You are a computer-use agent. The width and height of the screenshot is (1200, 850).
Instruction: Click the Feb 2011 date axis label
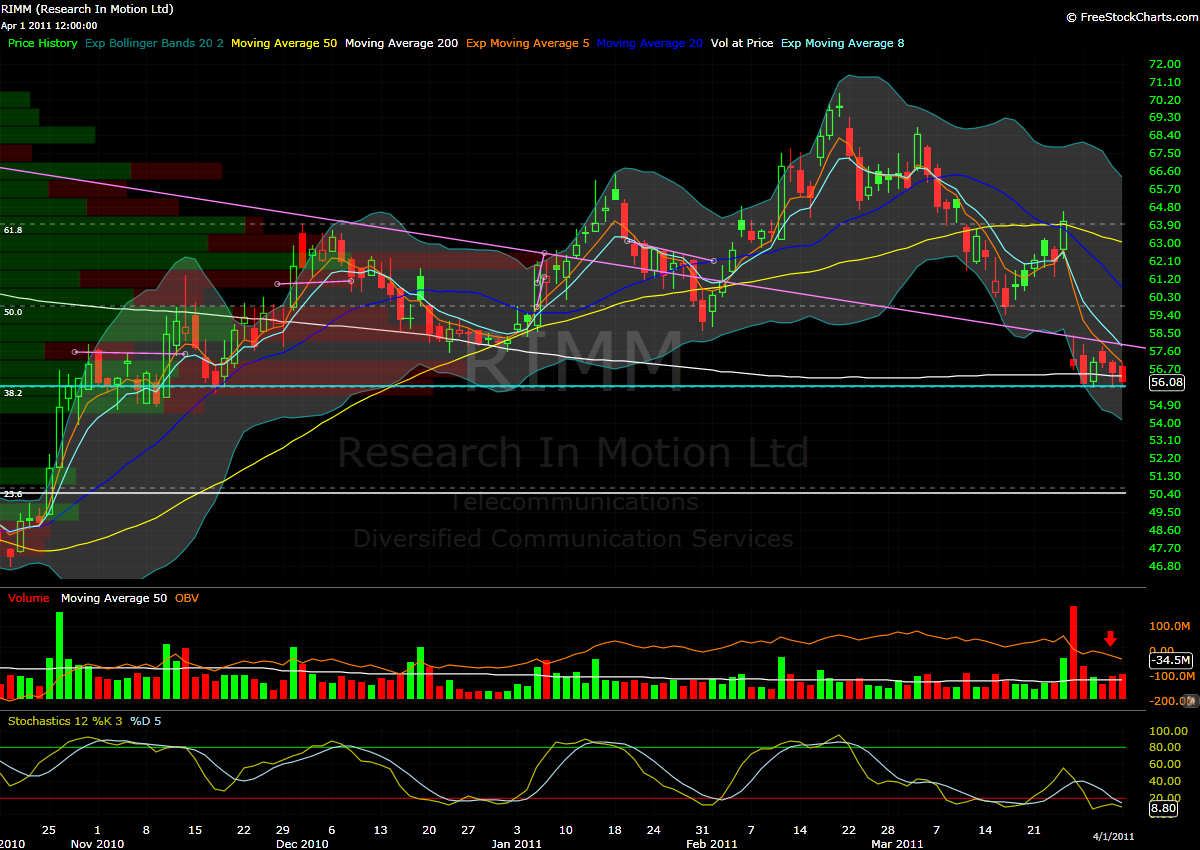[x=711, y=844]
